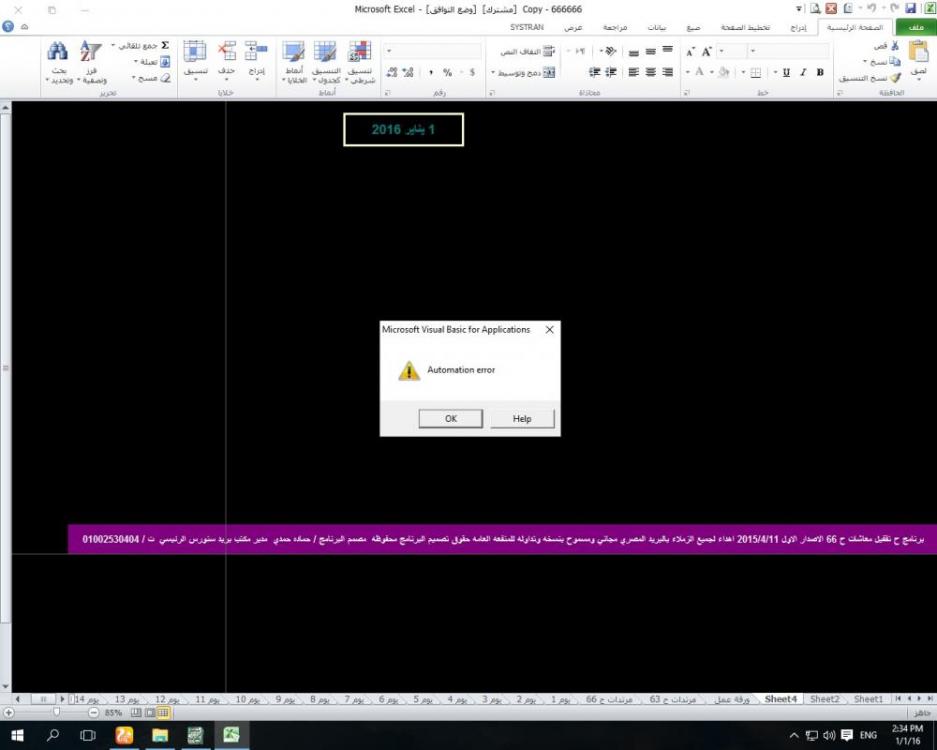Viewport: 937px width, 750px height.
Task: Click the Paste clipboard icon
Action: coord(919,51)
